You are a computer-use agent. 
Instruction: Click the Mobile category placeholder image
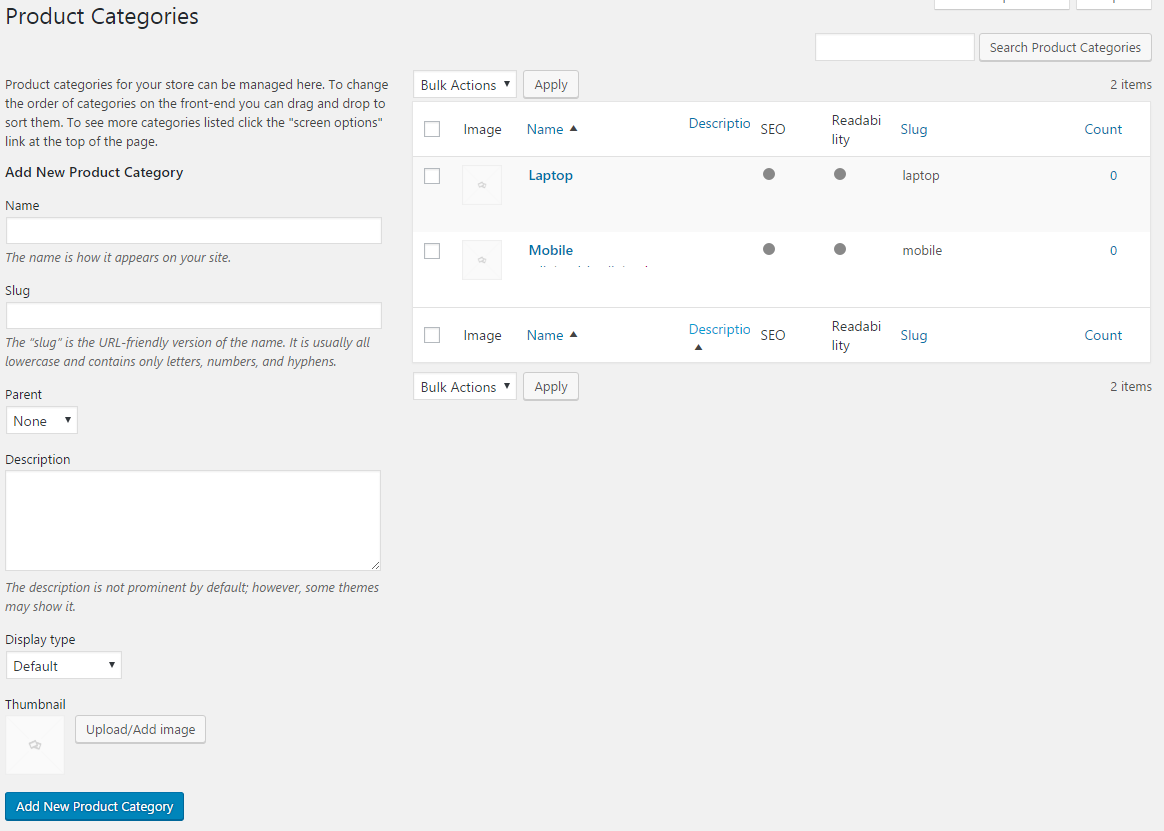482,260
